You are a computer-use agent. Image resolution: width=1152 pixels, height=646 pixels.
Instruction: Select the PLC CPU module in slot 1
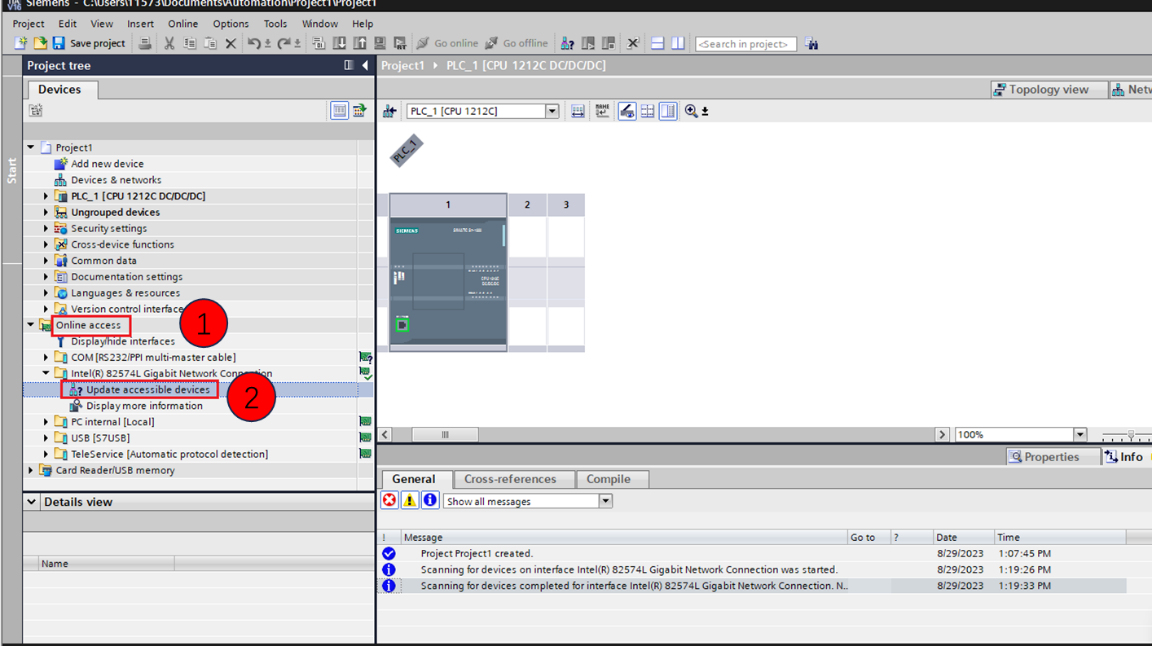point(447,281)
